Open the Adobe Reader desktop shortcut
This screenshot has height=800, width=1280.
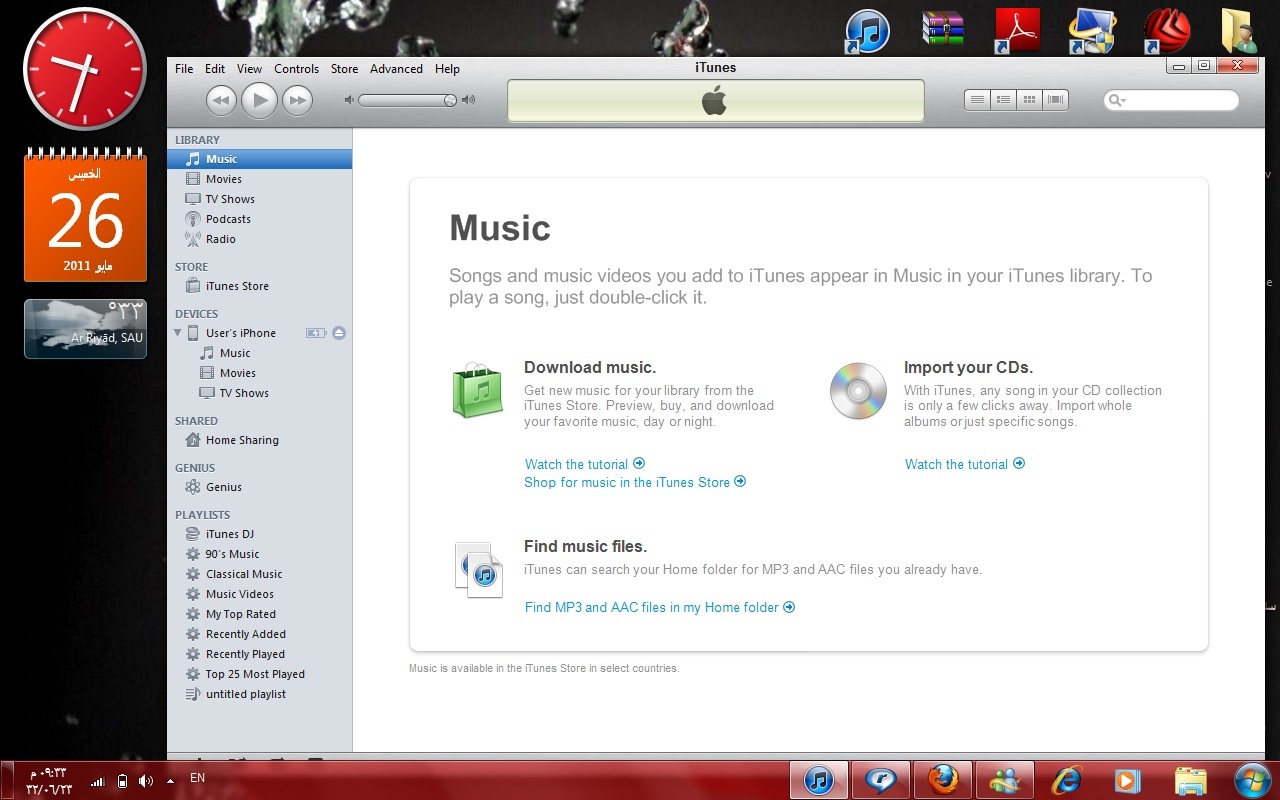(1018, 31)
